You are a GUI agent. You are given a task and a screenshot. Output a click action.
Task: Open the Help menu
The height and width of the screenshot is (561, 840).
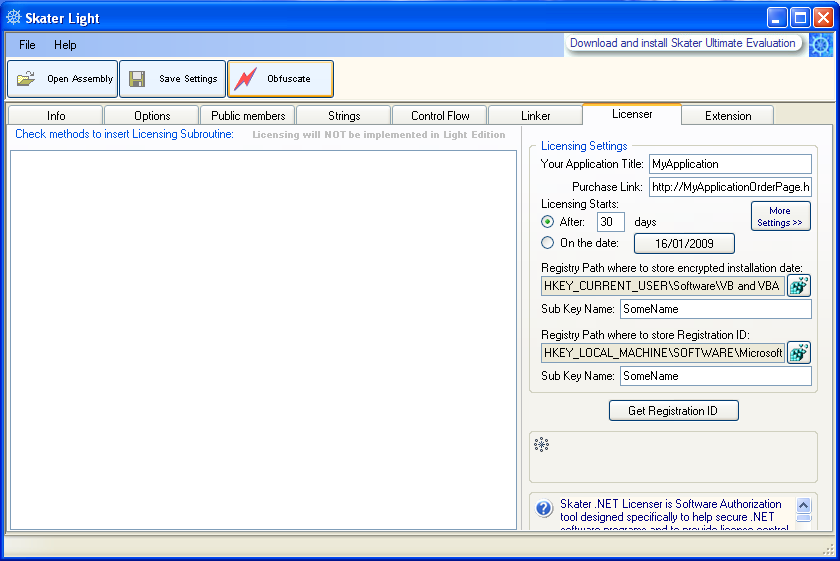tap(65, 45)
